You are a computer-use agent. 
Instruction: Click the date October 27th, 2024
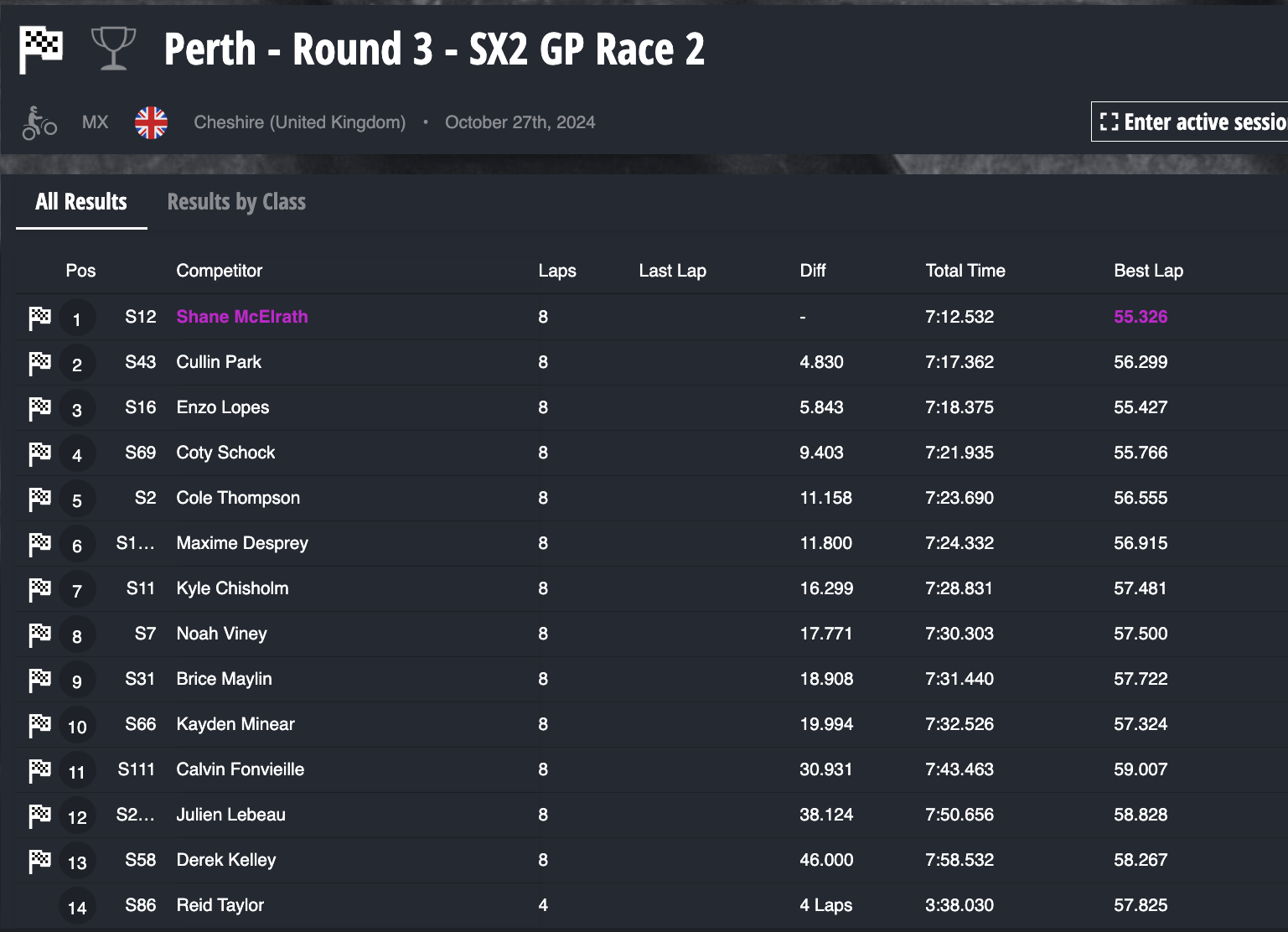coord(520,122)
